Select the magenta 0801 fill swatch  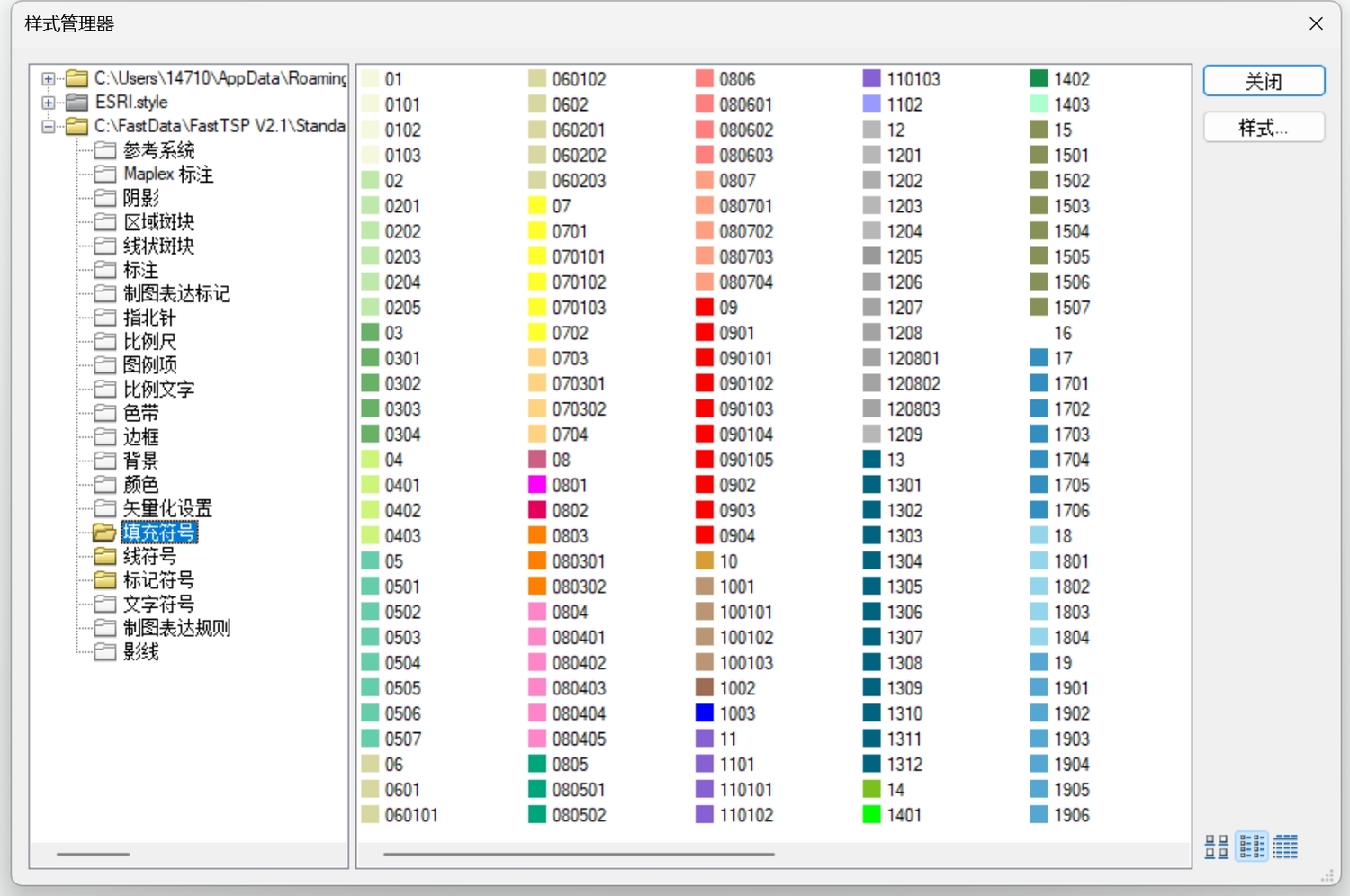pos(537,485)
